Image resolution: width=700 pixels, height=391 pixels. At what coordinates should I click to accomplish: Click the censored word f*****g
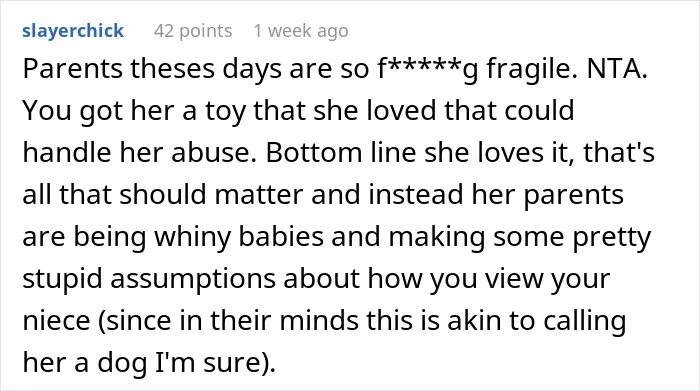coord(428,70)
